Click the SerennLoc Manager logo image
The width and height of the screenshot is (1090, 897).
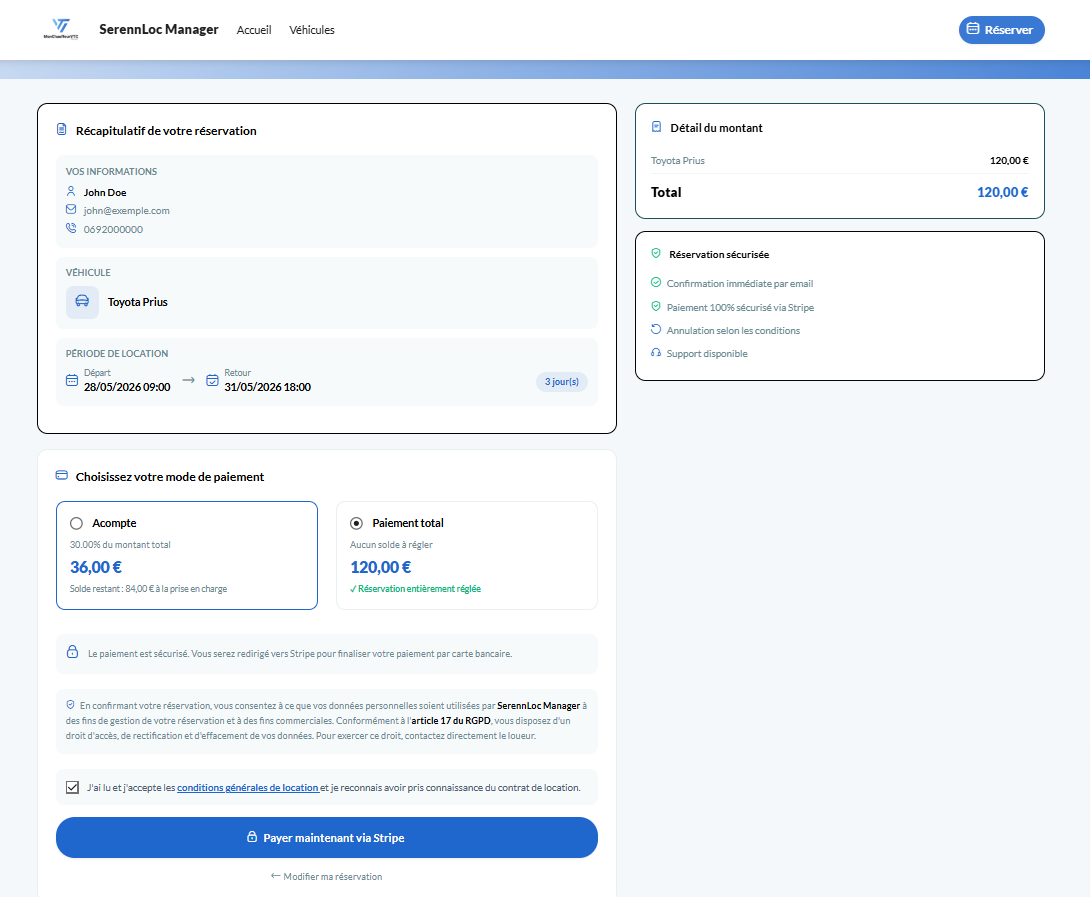(61, 29)
